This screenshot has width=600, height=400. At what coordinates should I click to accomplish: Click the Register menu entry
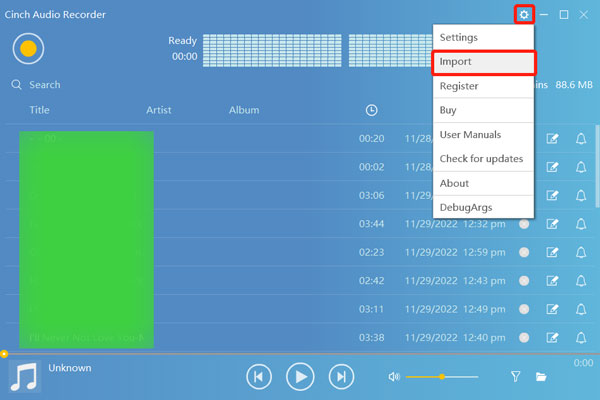coord(459,86)
